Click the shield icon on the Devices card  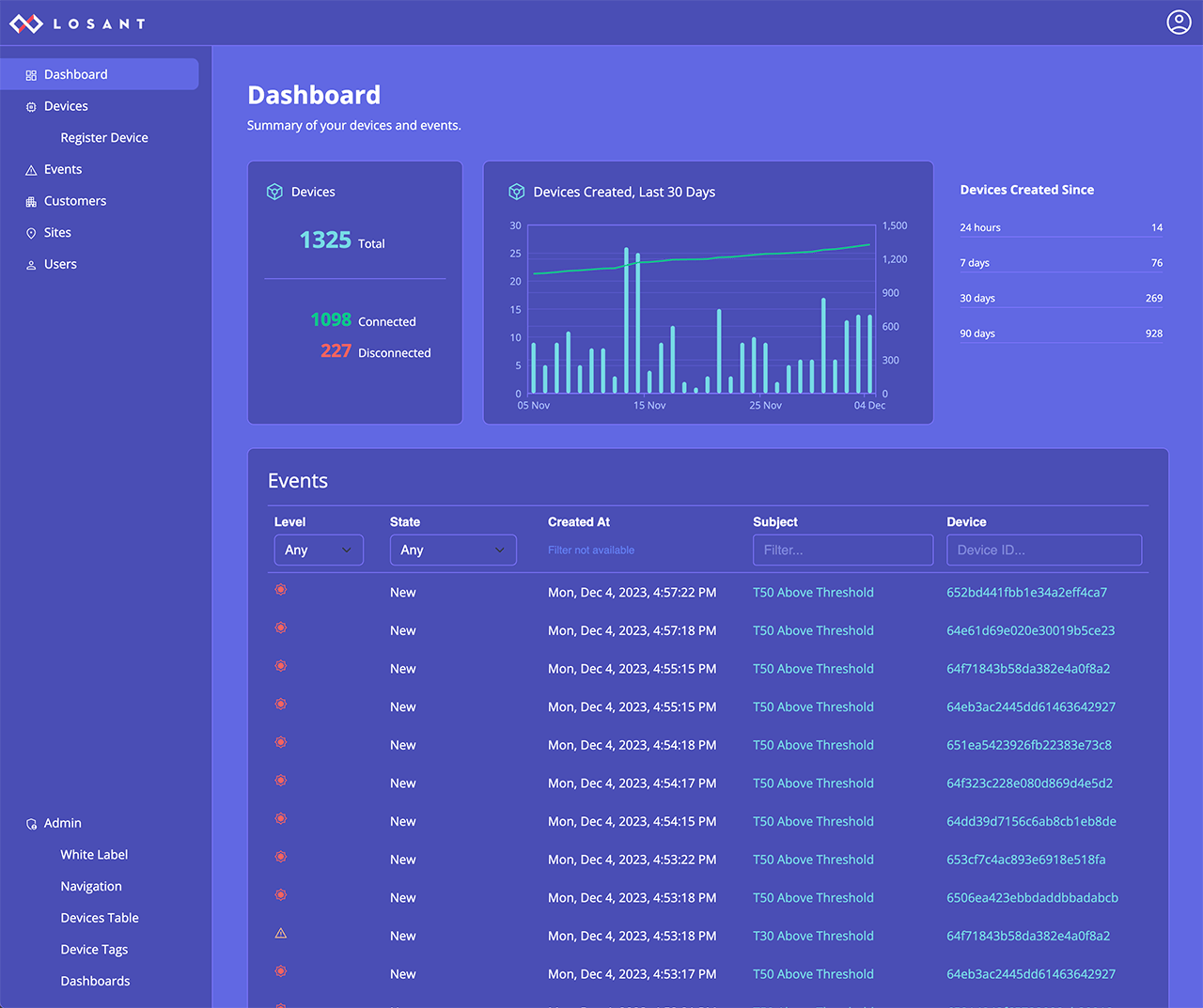click(273, 191)
